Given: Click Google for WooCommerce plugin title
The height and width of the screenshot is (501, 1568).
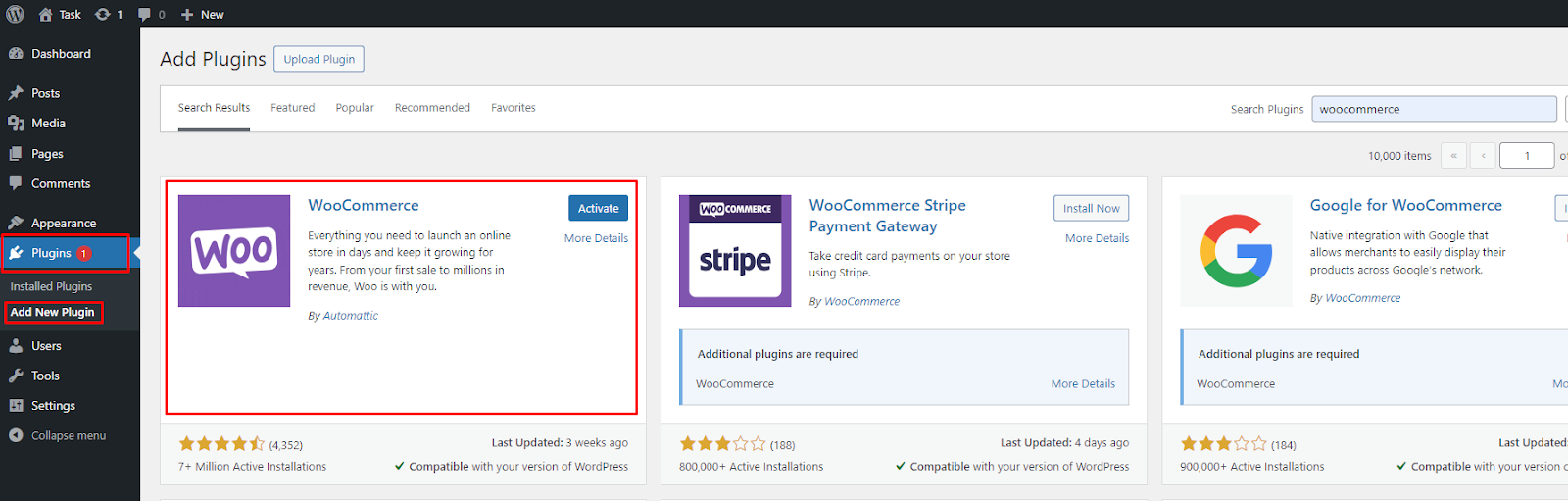Looking at the screenshot, I should pos(1405,205).
